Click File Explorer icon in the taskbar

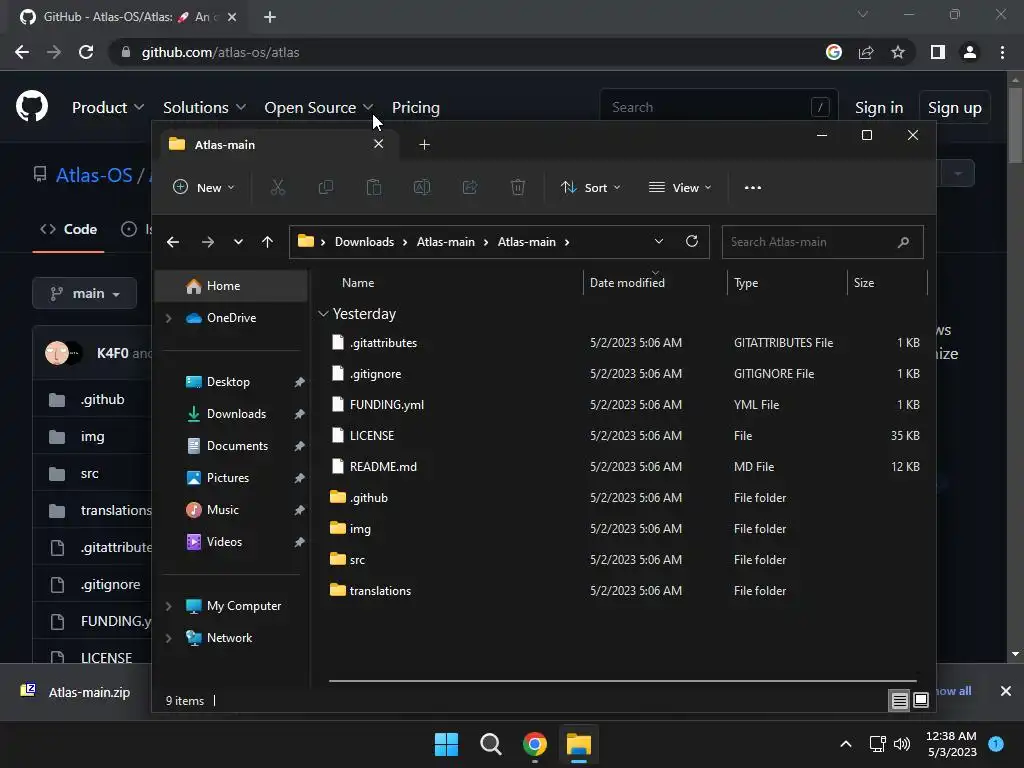click(579, 744)
